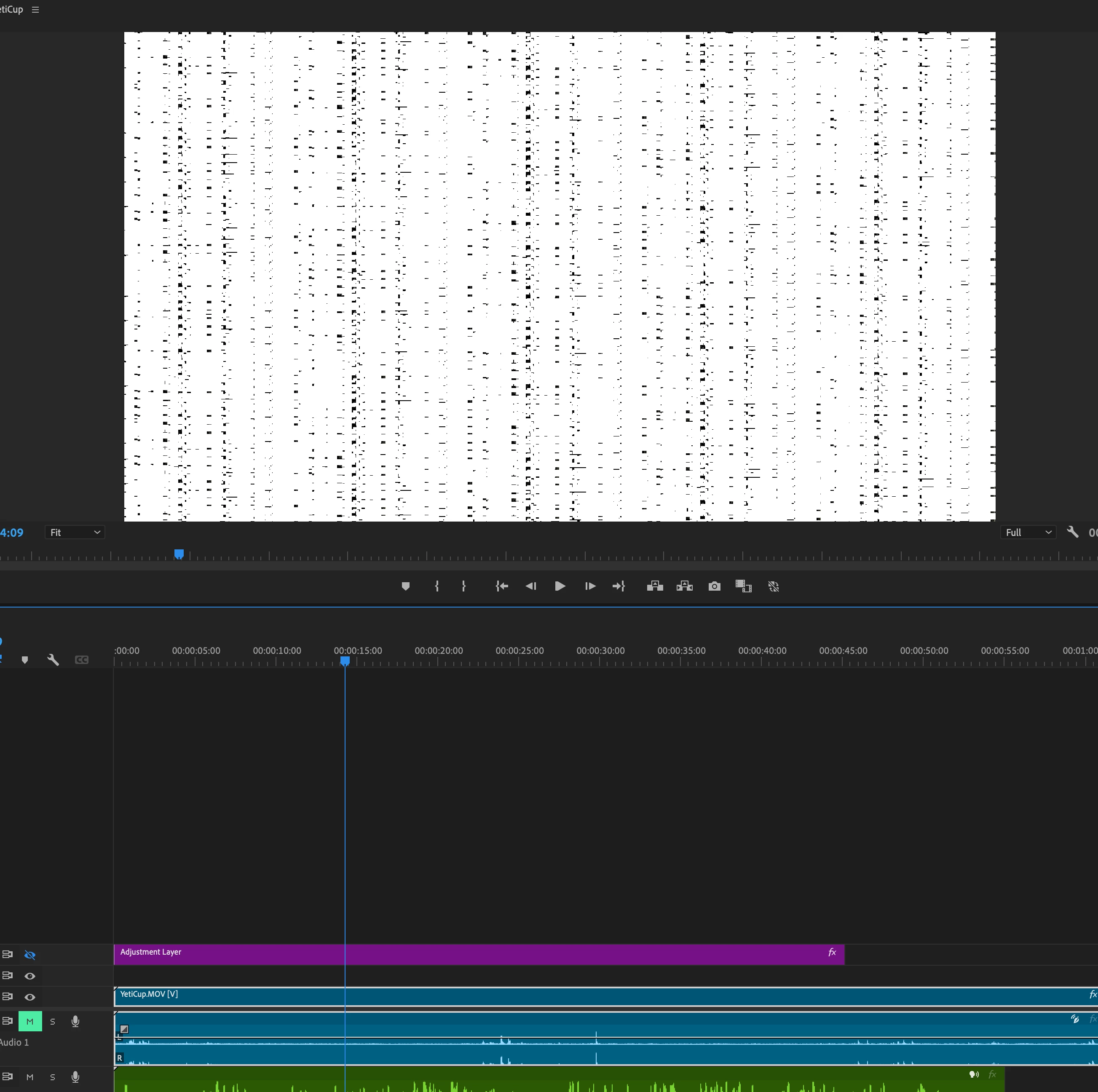Step forward one frame
This screenshot has height=1092, width=1098.
tap(590, 586)
